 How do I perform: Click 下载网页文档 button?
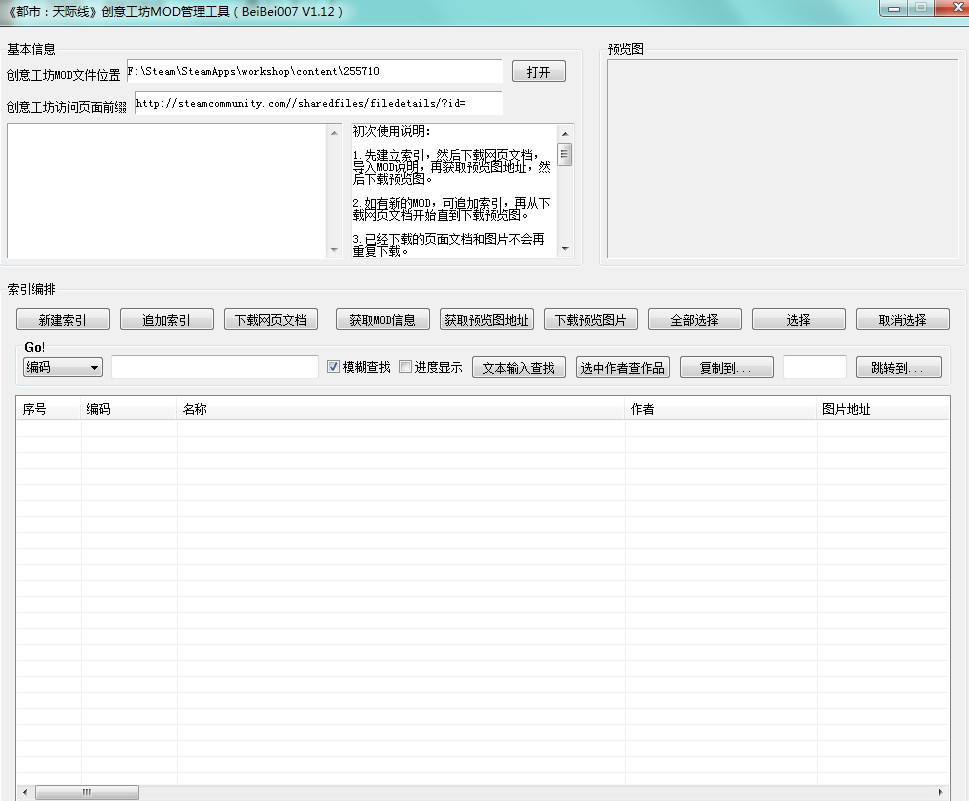(x=271, y=320)
